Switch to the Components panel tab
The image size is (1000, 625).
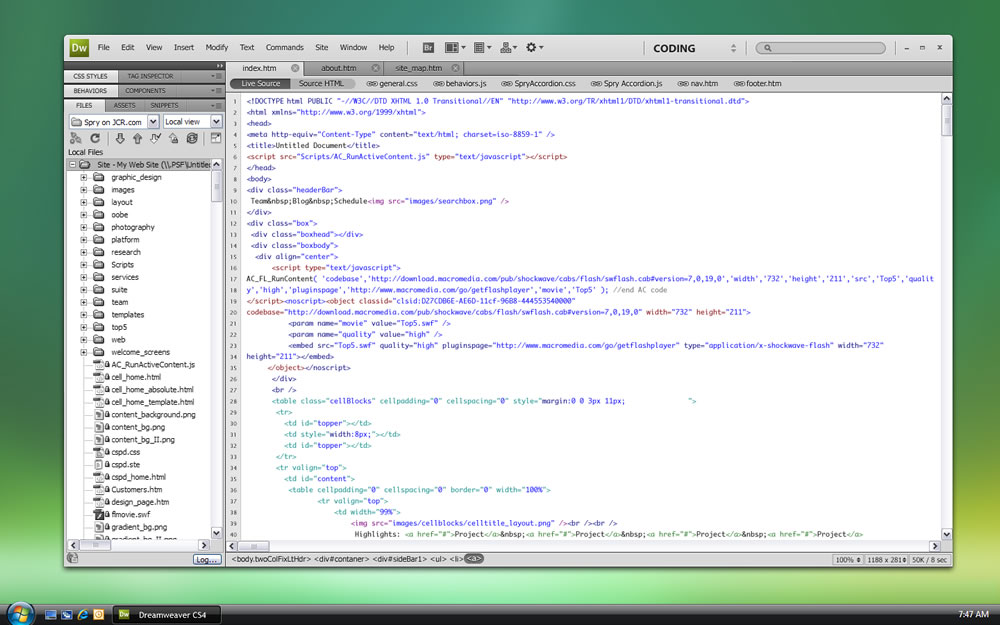tap(145, 91)
